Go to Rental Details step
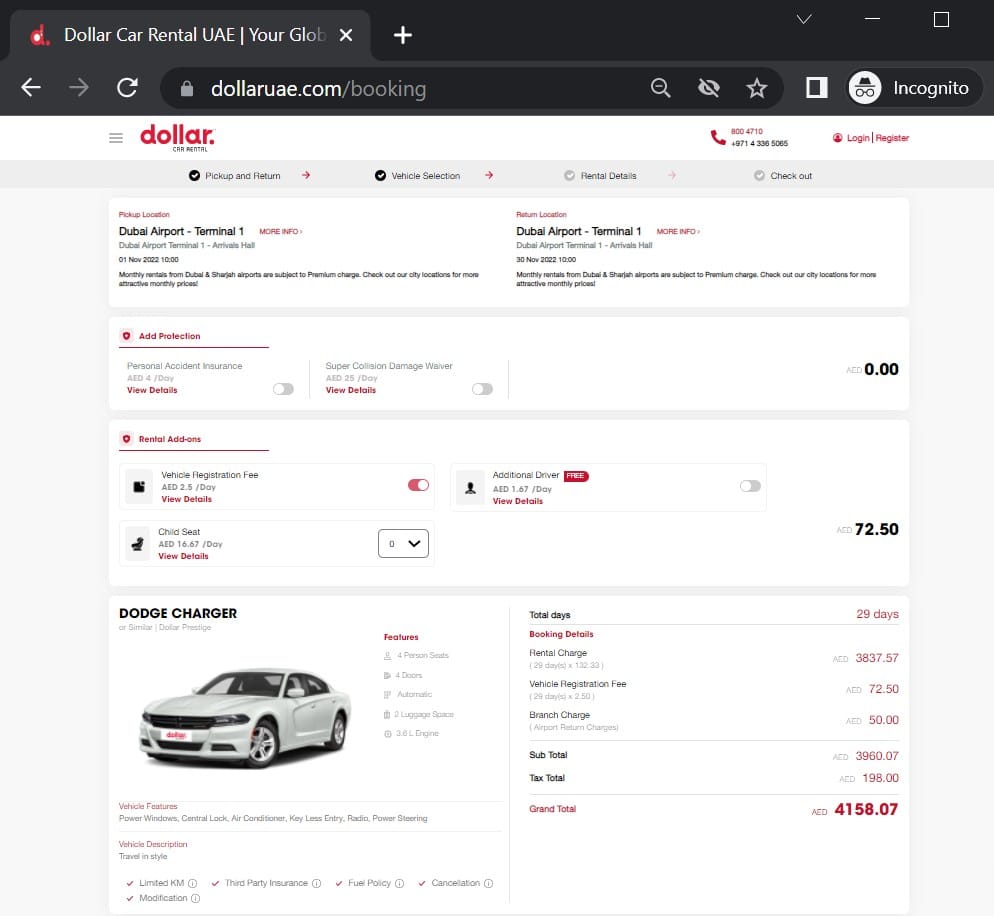 (600, 176)
